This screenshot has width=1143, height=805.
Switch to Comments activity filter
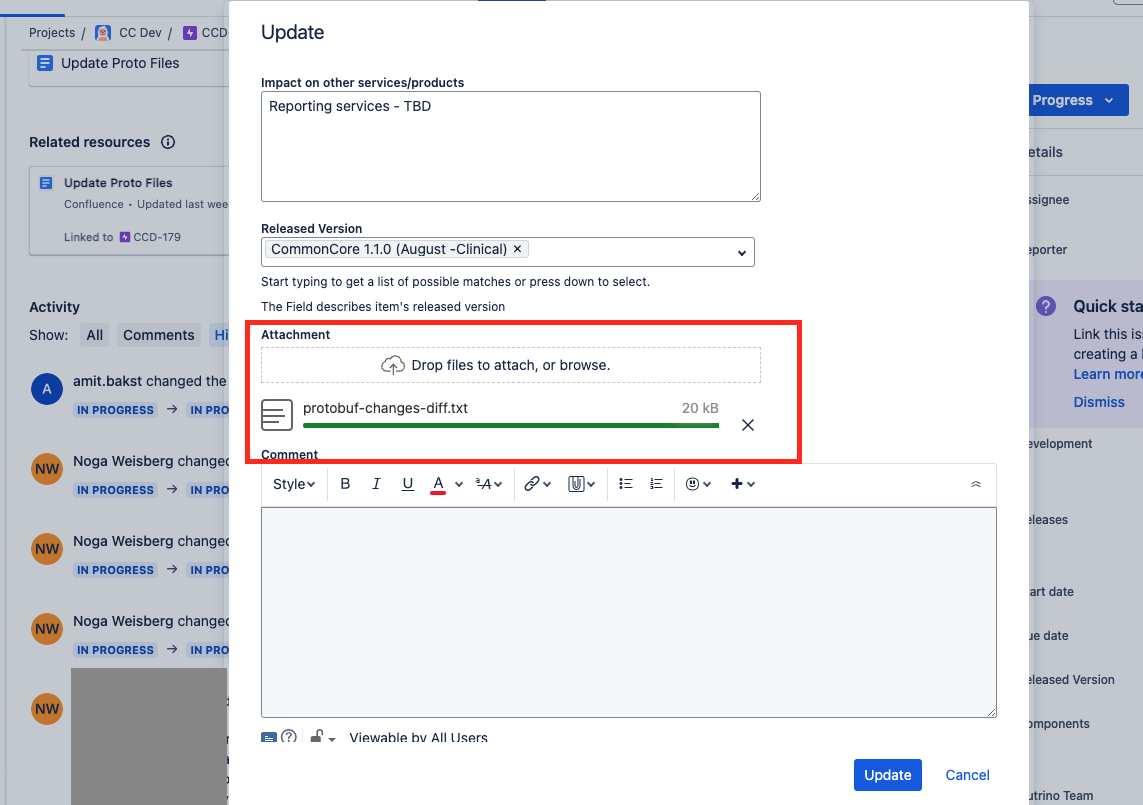[x=159, y=335]
